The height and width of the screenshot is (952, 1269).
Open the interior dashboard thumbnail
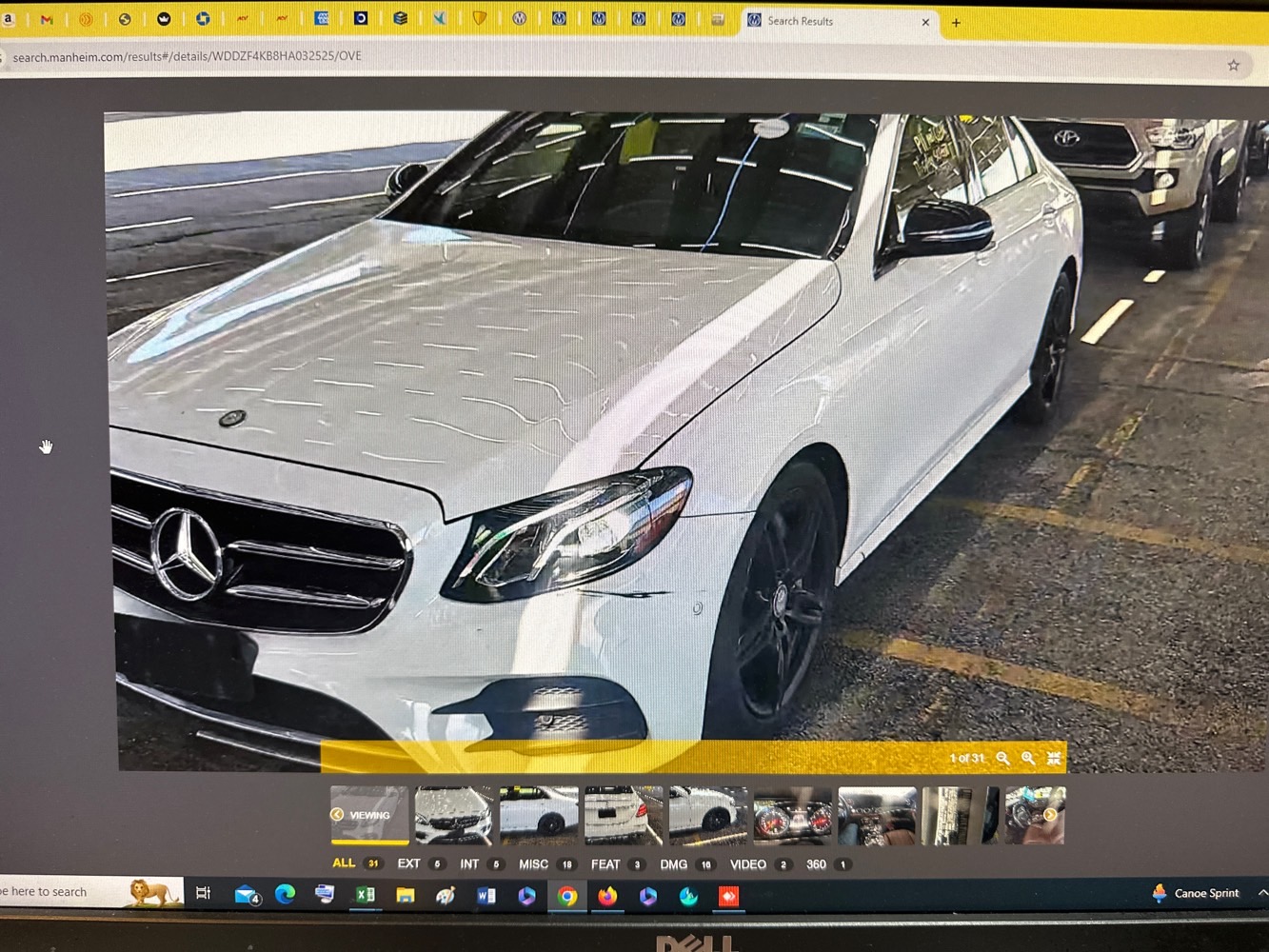(877, 815)
